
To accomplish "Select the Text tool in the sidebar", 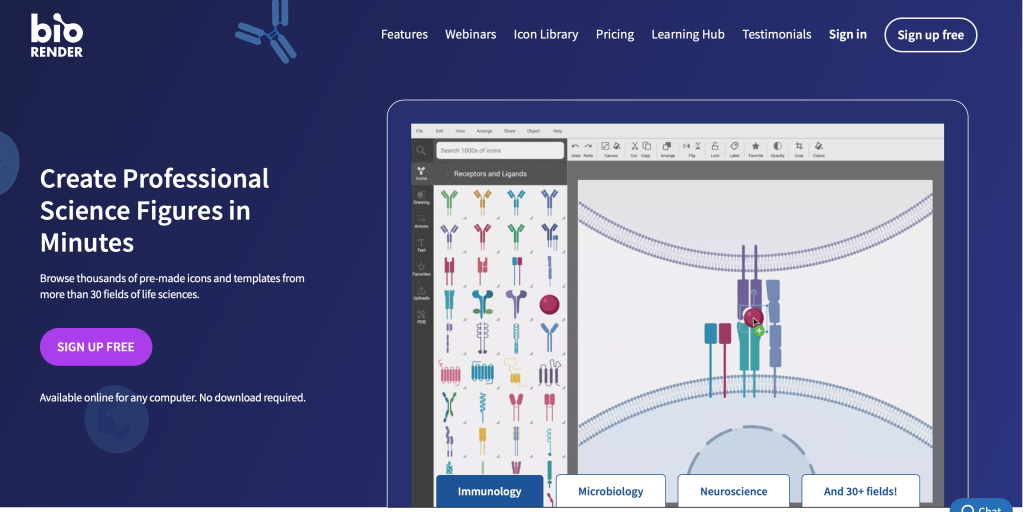I will point(421,245).
